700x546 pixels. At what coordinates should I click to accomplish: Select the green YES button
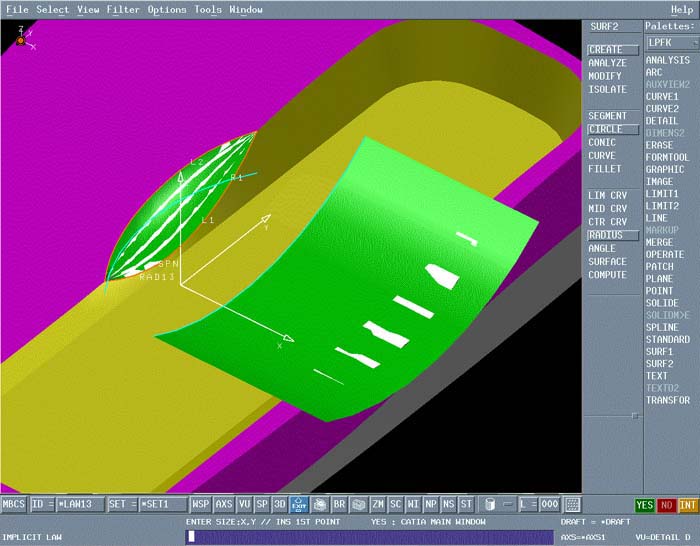pos(645,505)
